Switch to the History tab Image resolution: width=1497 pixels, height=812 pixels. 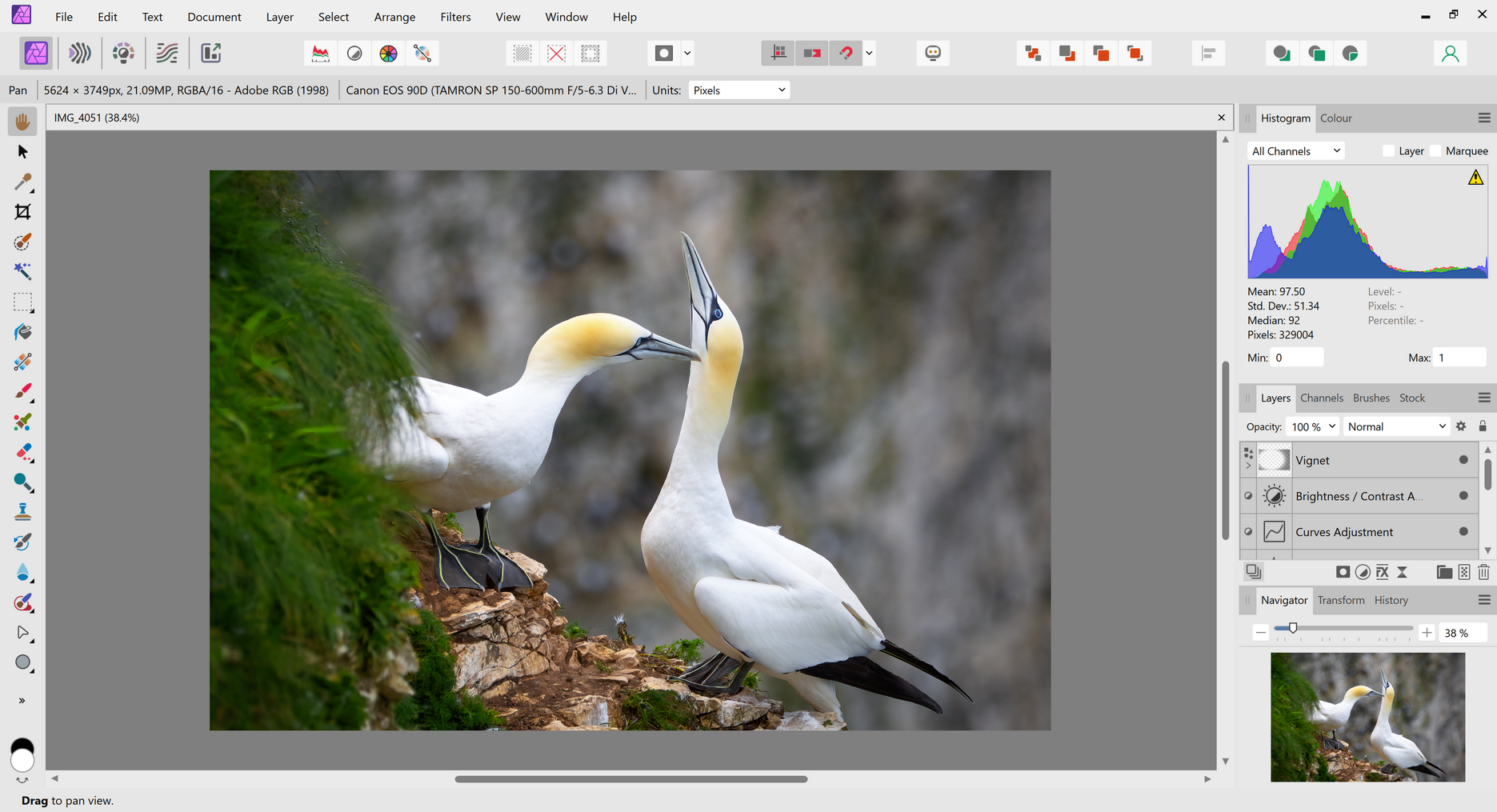(1391, 600)
